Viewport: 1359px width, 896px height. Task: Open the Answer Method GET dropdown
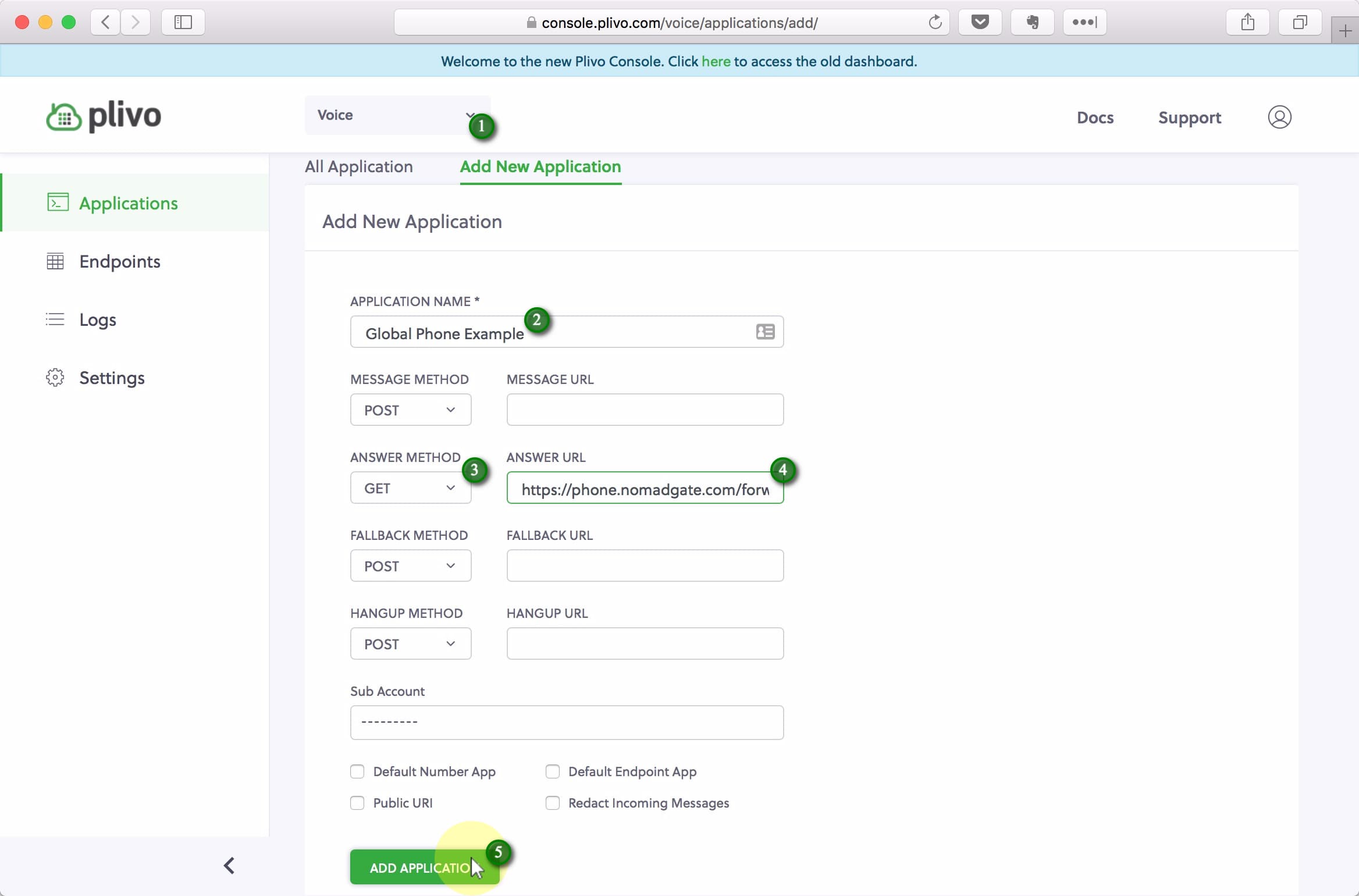[x=410, y=488]
